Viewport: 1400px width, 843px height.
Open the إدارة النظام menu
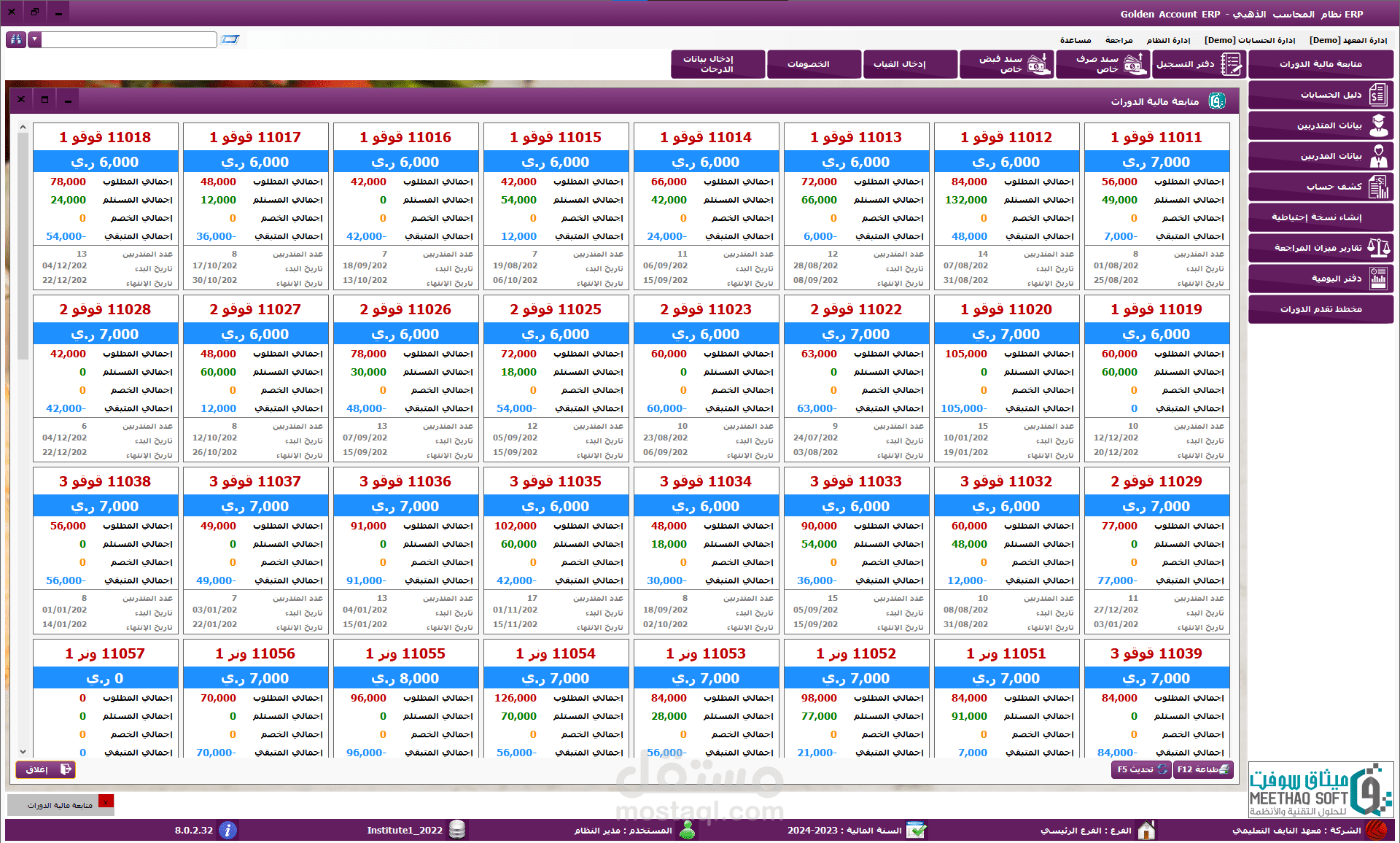click(1168, 40)
